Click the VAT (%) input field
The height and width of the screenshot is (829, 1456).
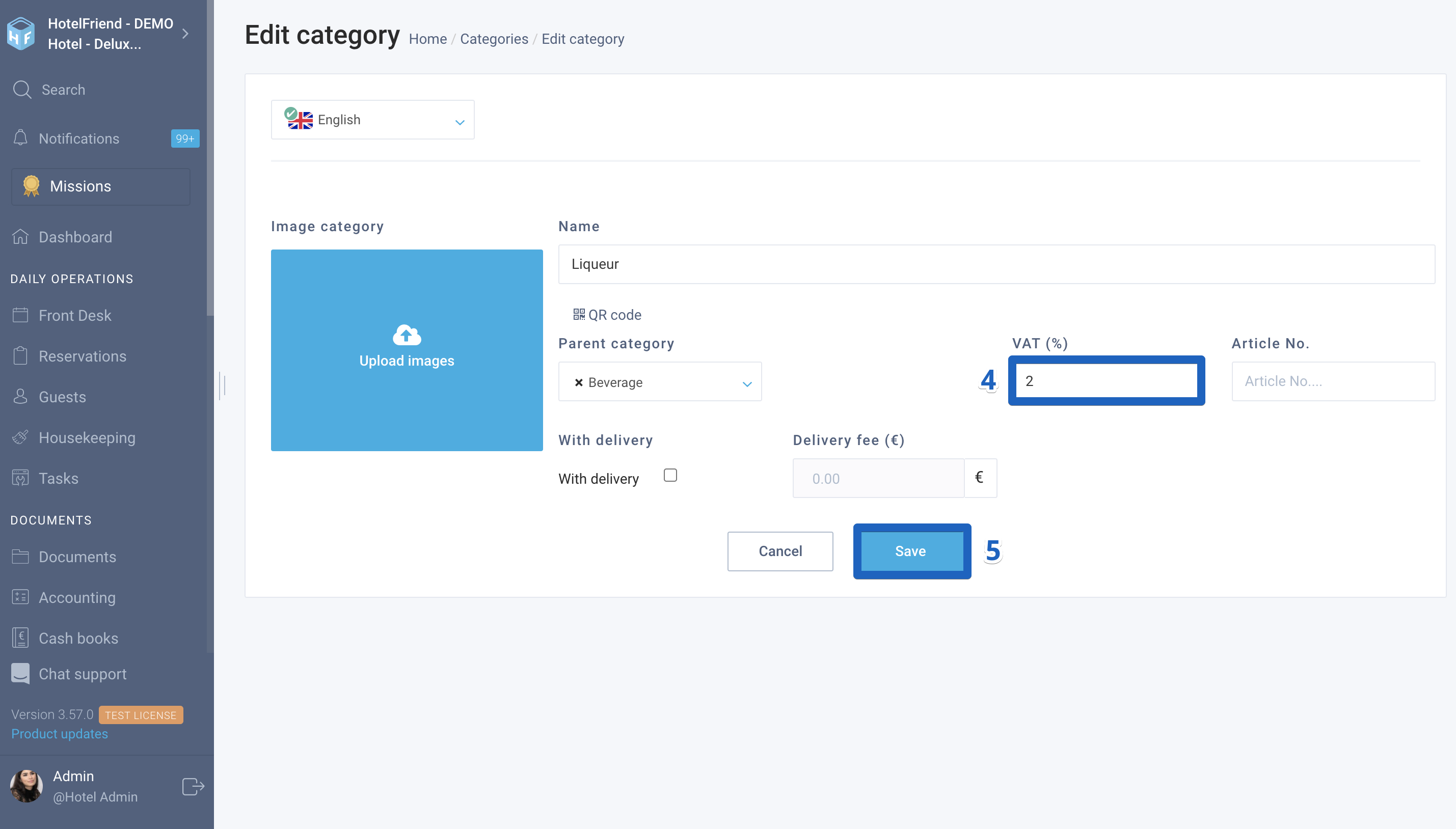click(x=1106, y=380)
